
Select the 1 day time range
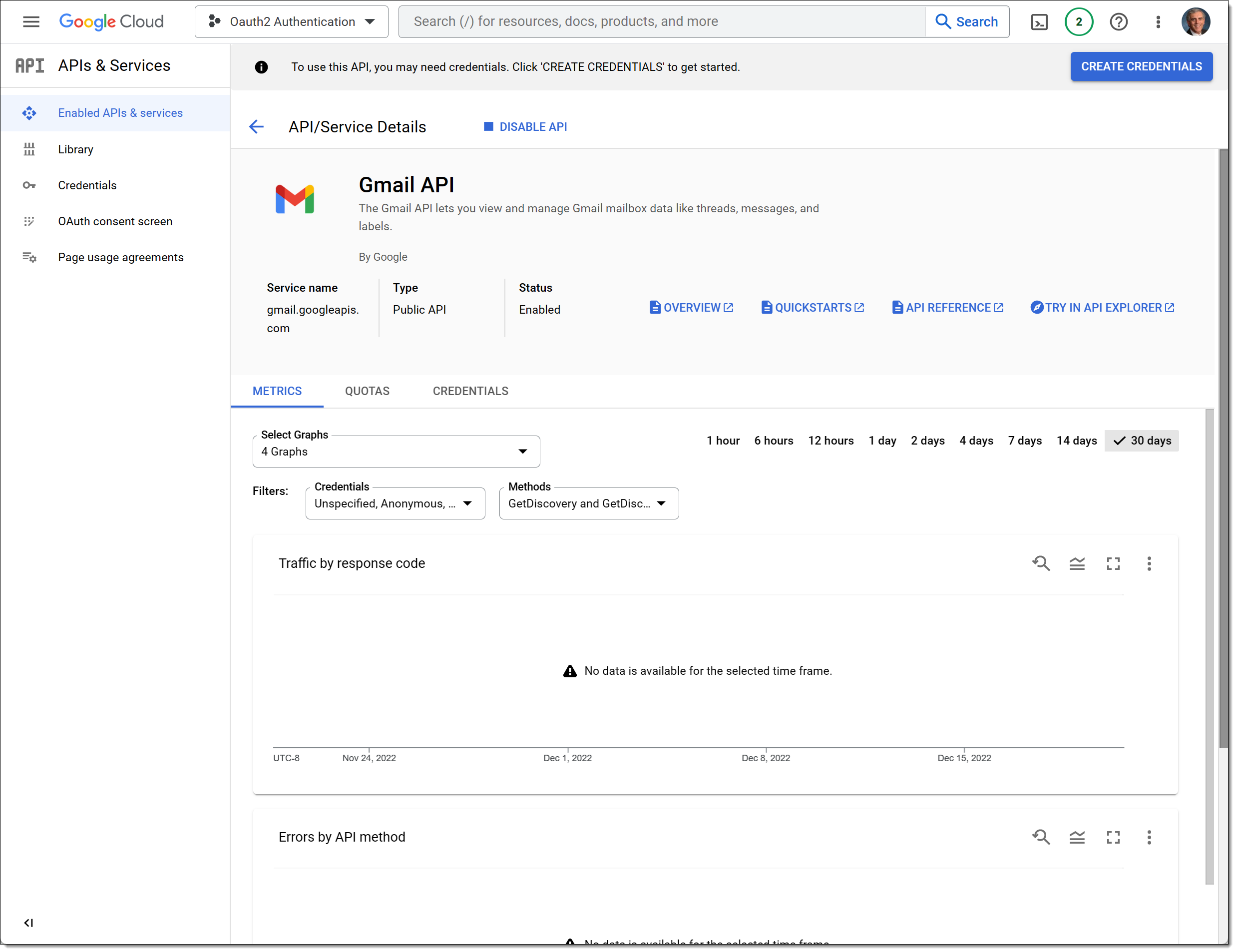coord(882,441)
